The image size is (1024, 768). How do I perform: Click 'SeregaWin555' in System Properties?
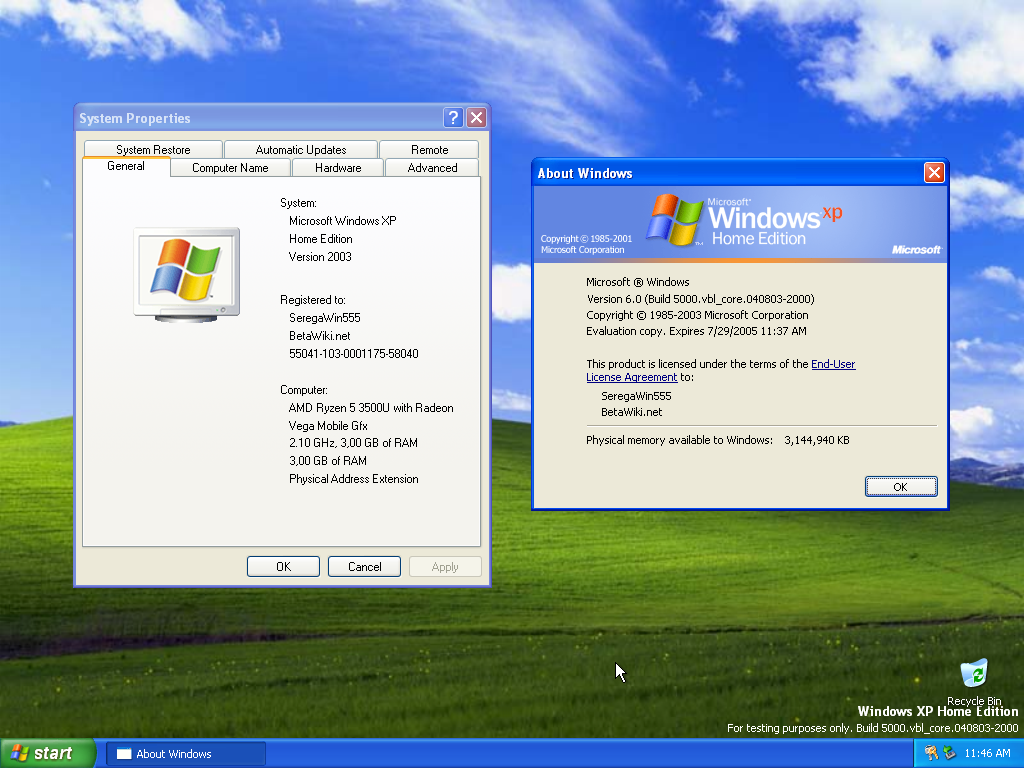click(x=325, y=318)
